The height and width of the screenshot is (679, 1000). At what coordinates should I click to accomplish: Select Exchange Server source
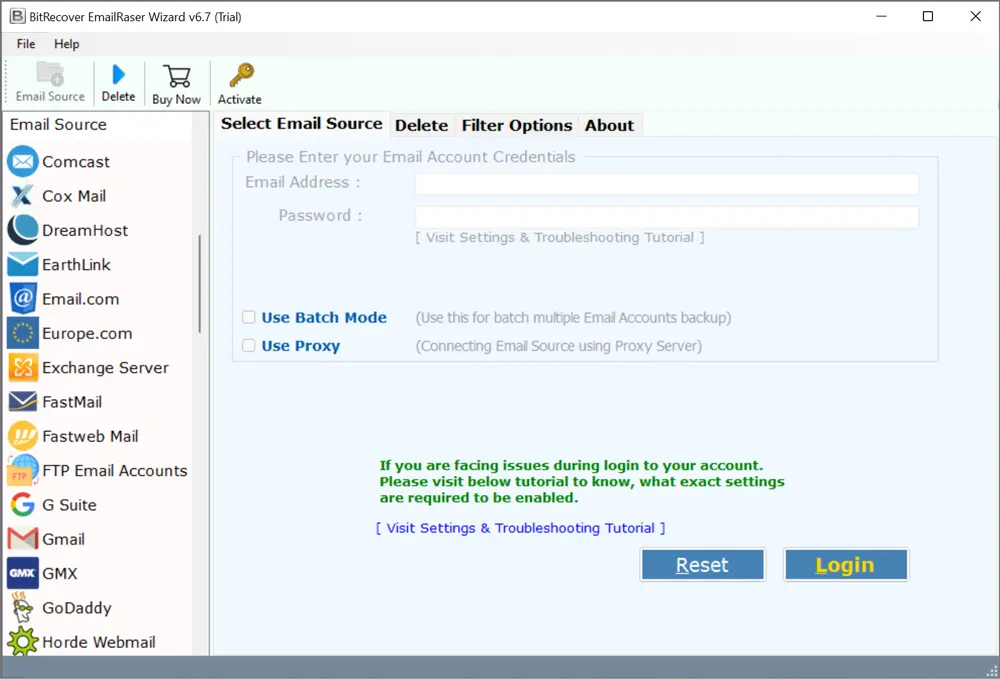click(x=105, y=368)
